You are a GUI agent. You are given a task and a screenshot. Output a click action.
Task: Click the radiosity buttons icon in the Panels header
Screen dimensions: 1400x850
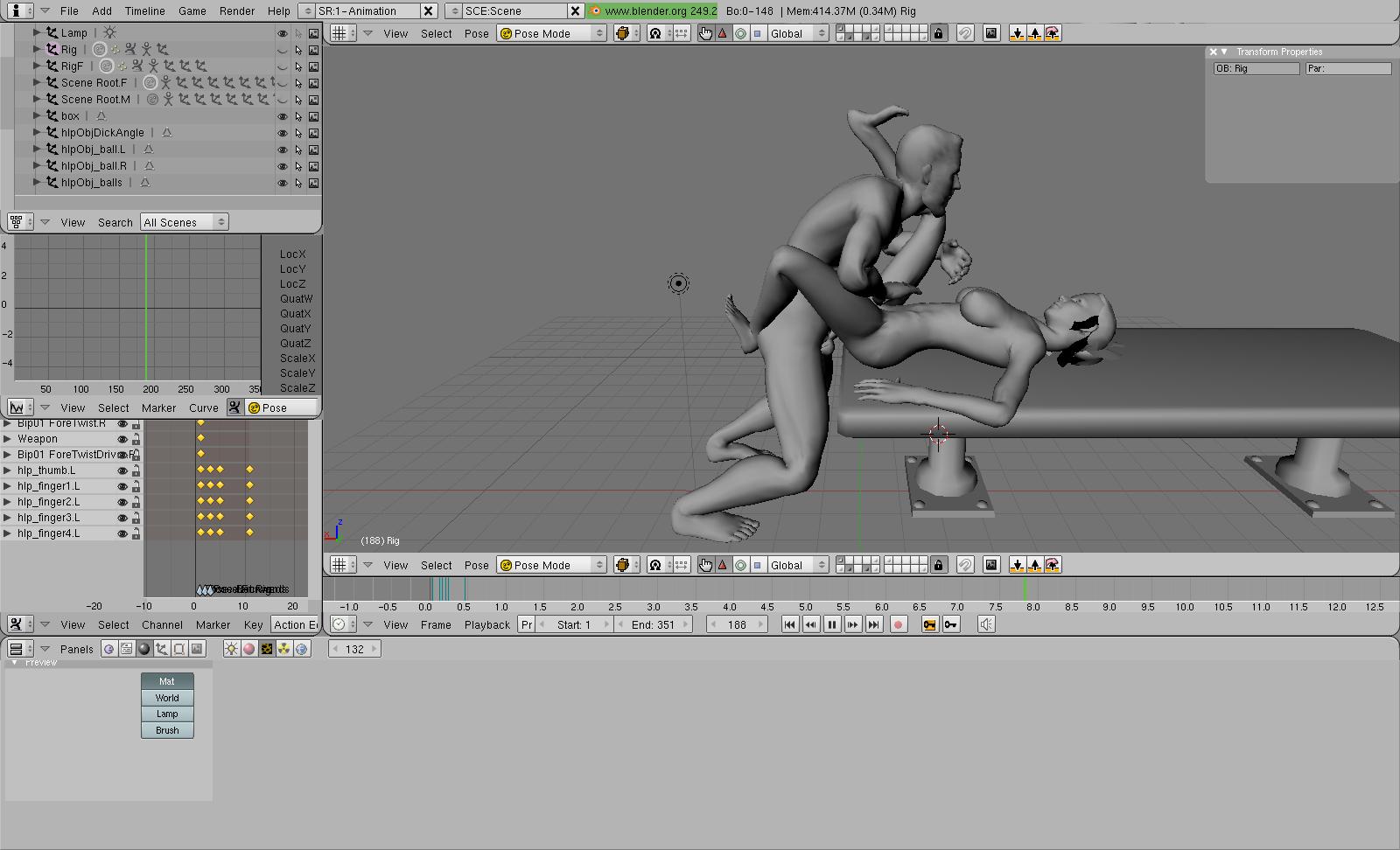[284, 649]
